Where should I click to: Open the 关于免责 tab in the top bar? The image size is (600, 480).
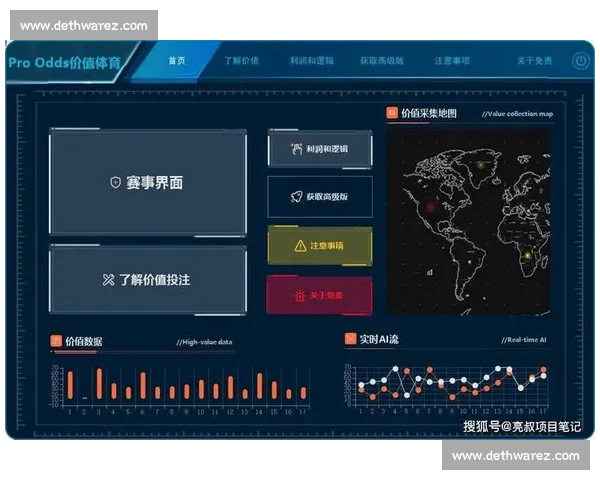coord(535,60)
